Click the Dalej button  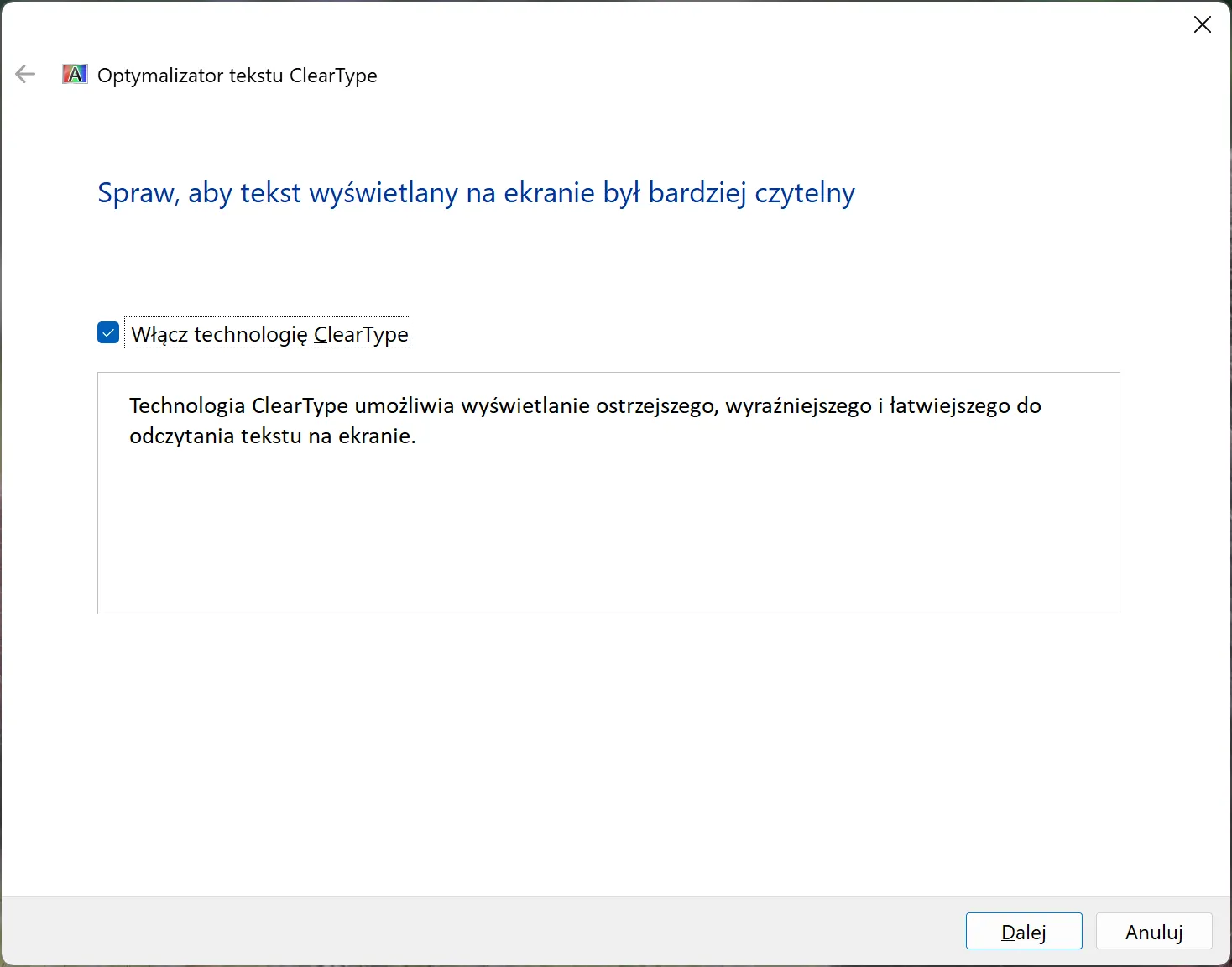1024,931
